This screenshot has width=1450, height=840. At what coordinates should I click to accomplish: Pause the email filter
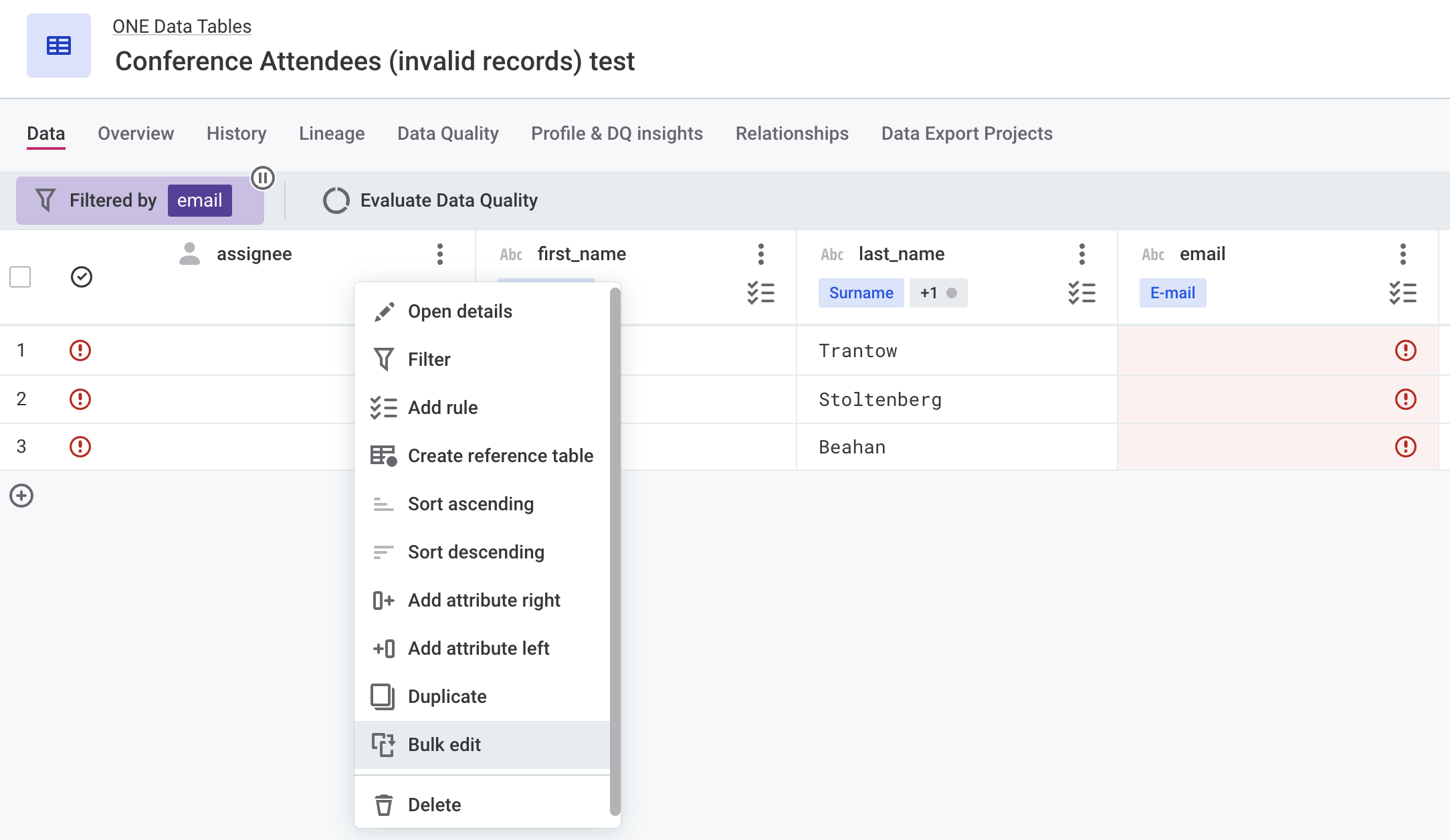tap(263, 178)
